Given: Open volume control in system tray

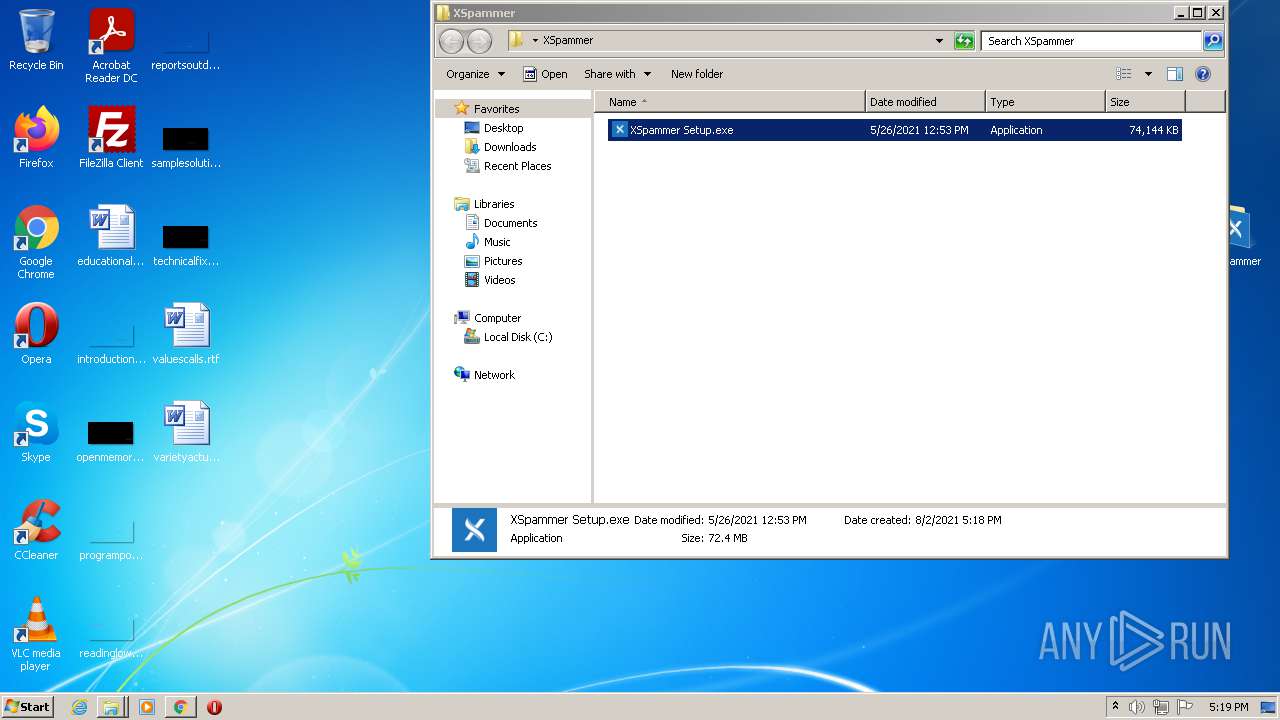Looking at the screenshot, I should click(x=1137, y=707).
